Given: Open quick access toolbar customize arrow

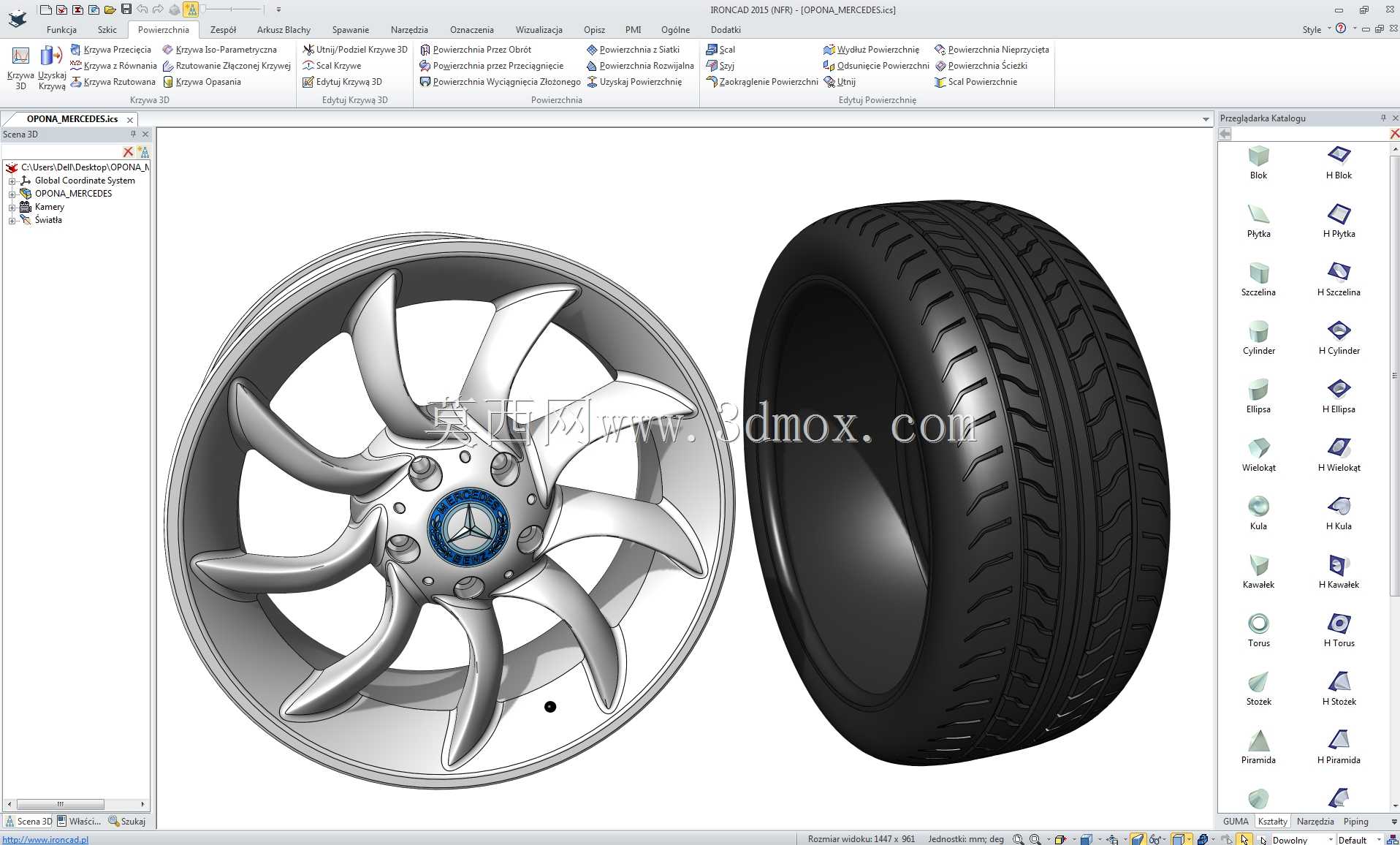Looking at the screenshot, I should [278, 10].
